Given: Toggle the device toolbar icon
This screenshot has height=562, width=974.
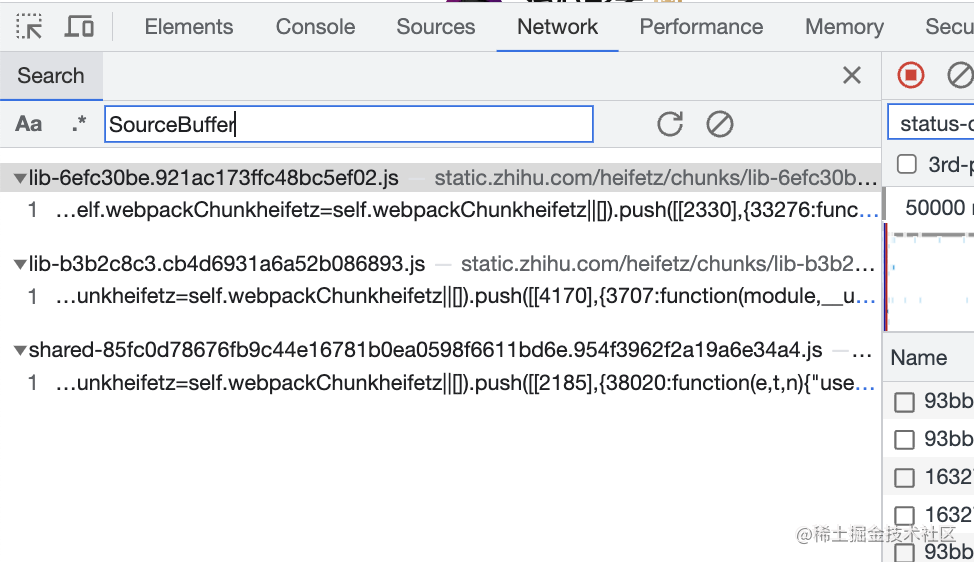Looking at the screenshot, I should [x=79, y=27].
